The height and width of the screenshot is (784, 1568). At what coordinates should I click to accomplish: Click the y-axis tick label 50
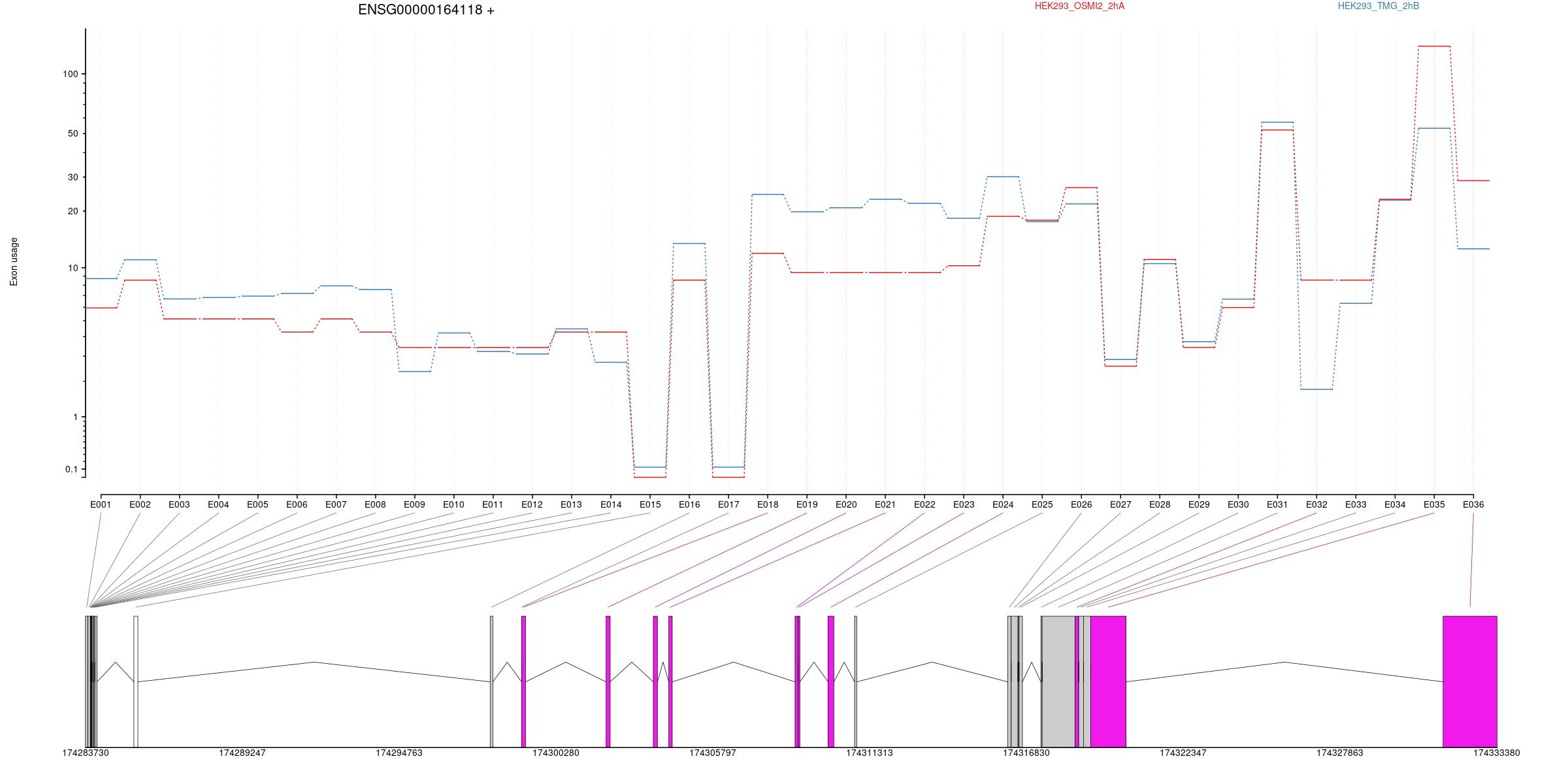tap(73, 133)
